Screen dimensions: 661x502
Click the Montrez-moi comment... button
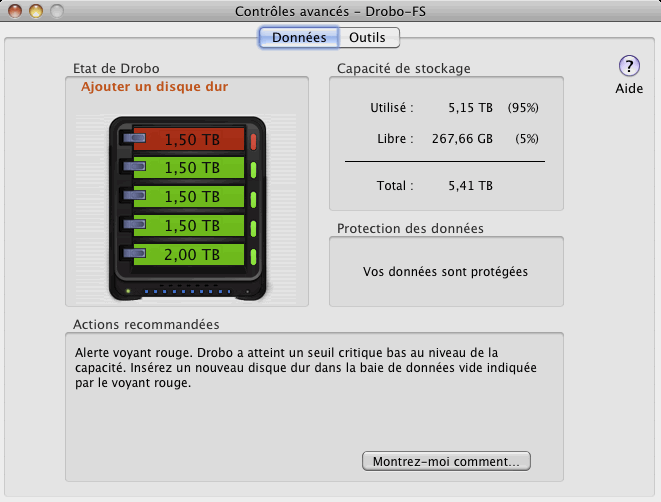pos(446,461)
